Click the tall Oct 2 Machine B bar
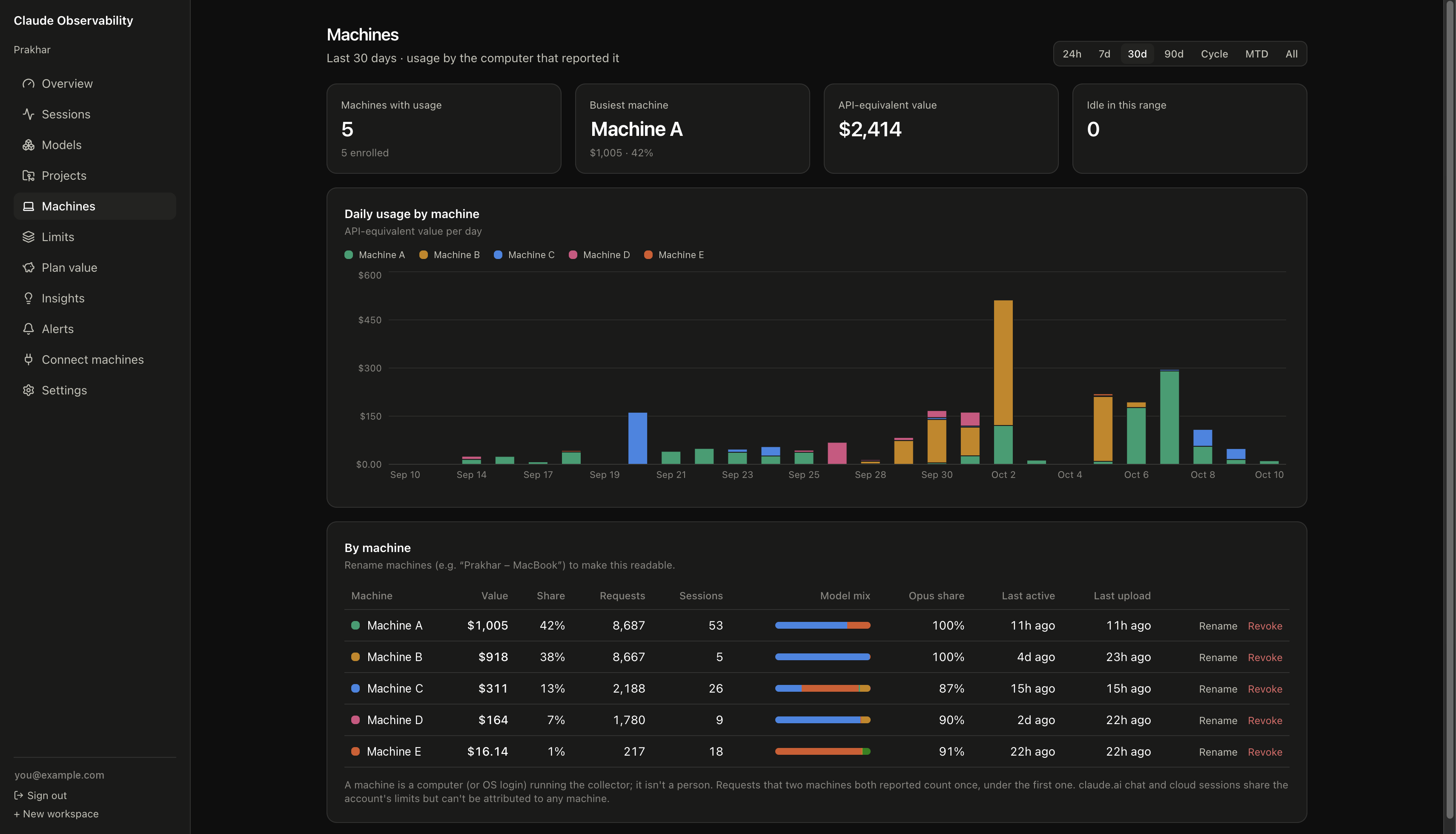Image resolution: width=1456 pixels, height=834 pixels. click(x=1003, y=362)
